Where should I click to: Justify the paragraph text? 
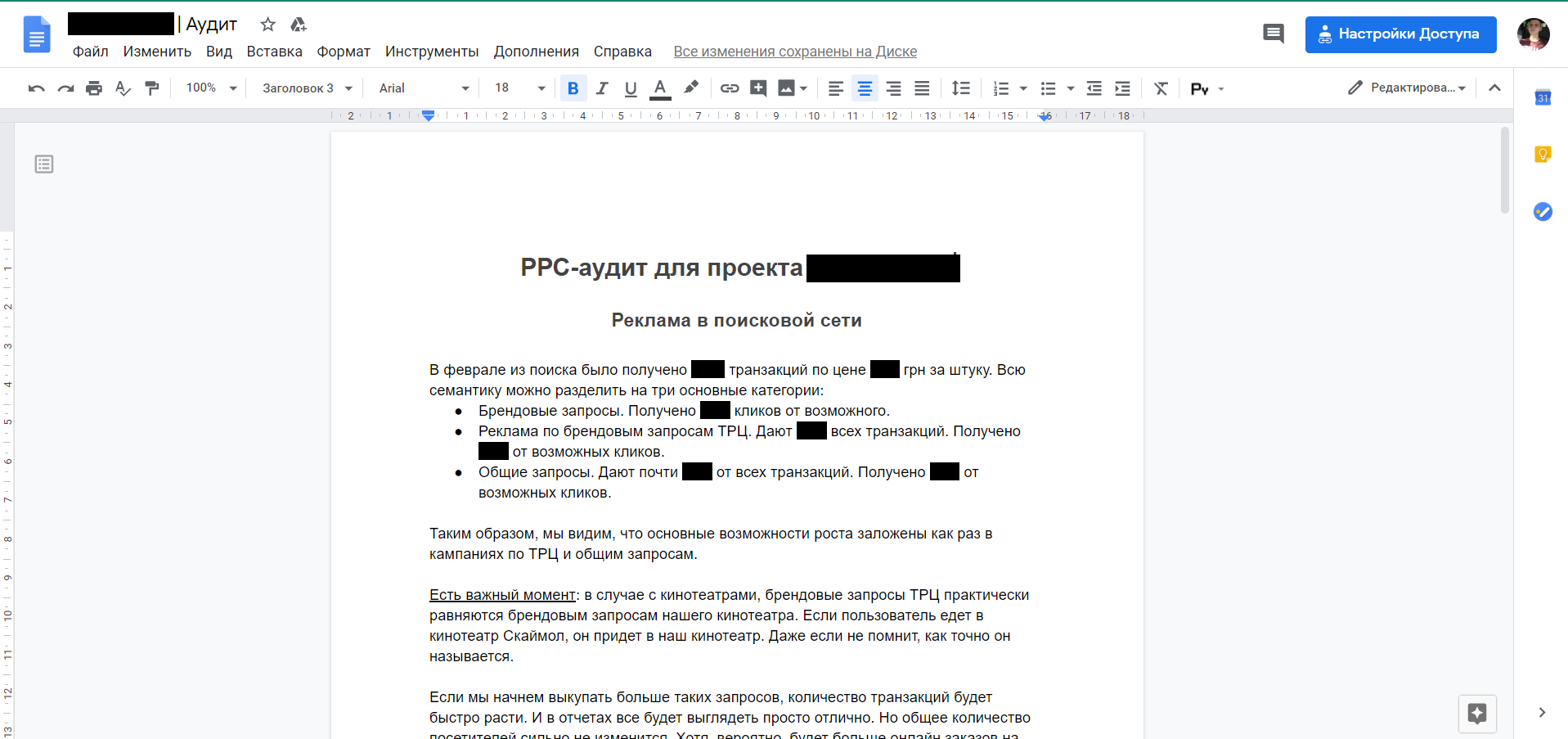922,88
